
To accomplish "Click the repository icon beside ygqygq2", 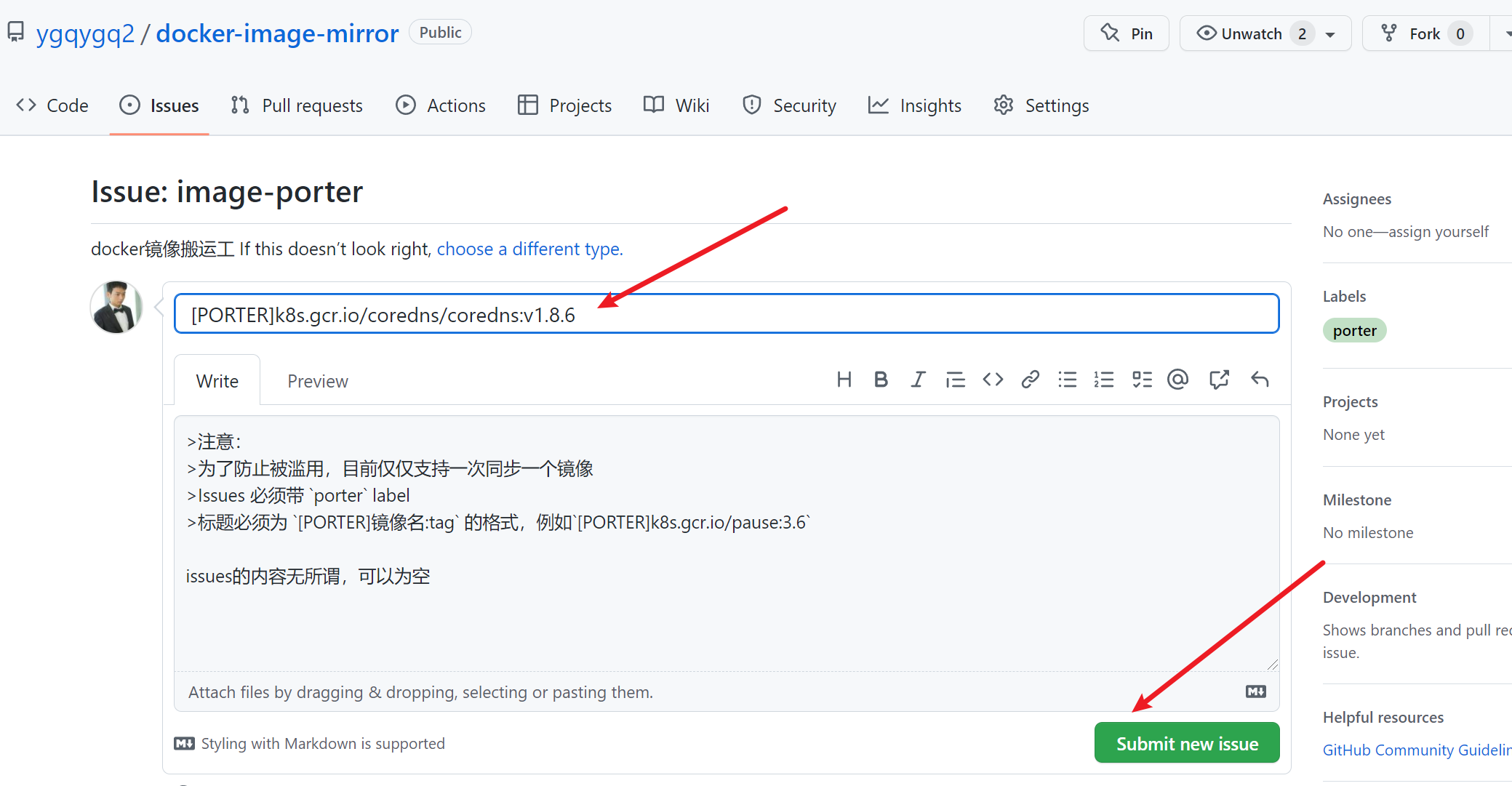I will coord(16,32).
